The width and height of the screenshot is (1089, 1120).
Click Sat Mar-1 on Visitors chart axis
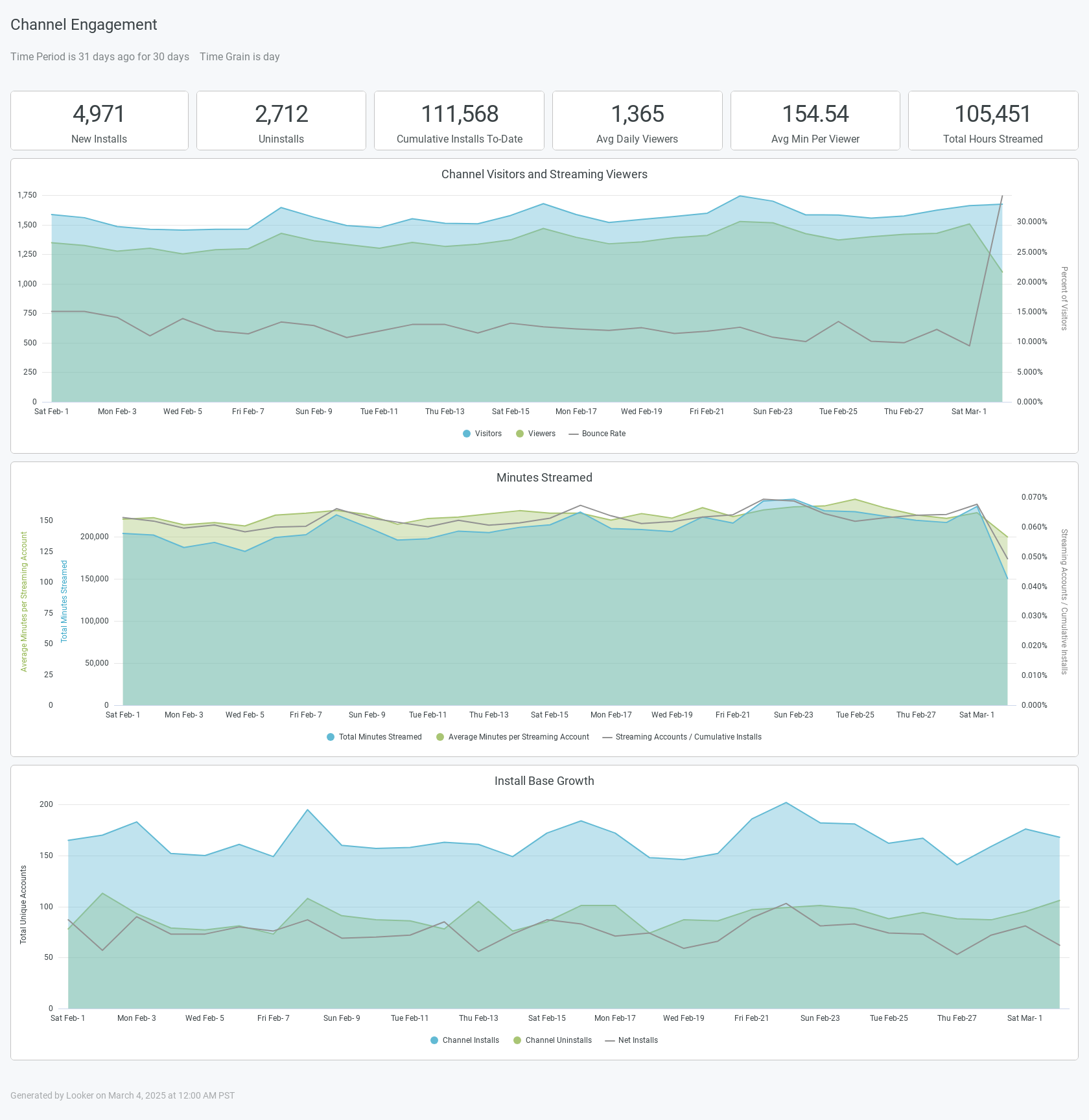pyautogui.click(x=968, y=412)
